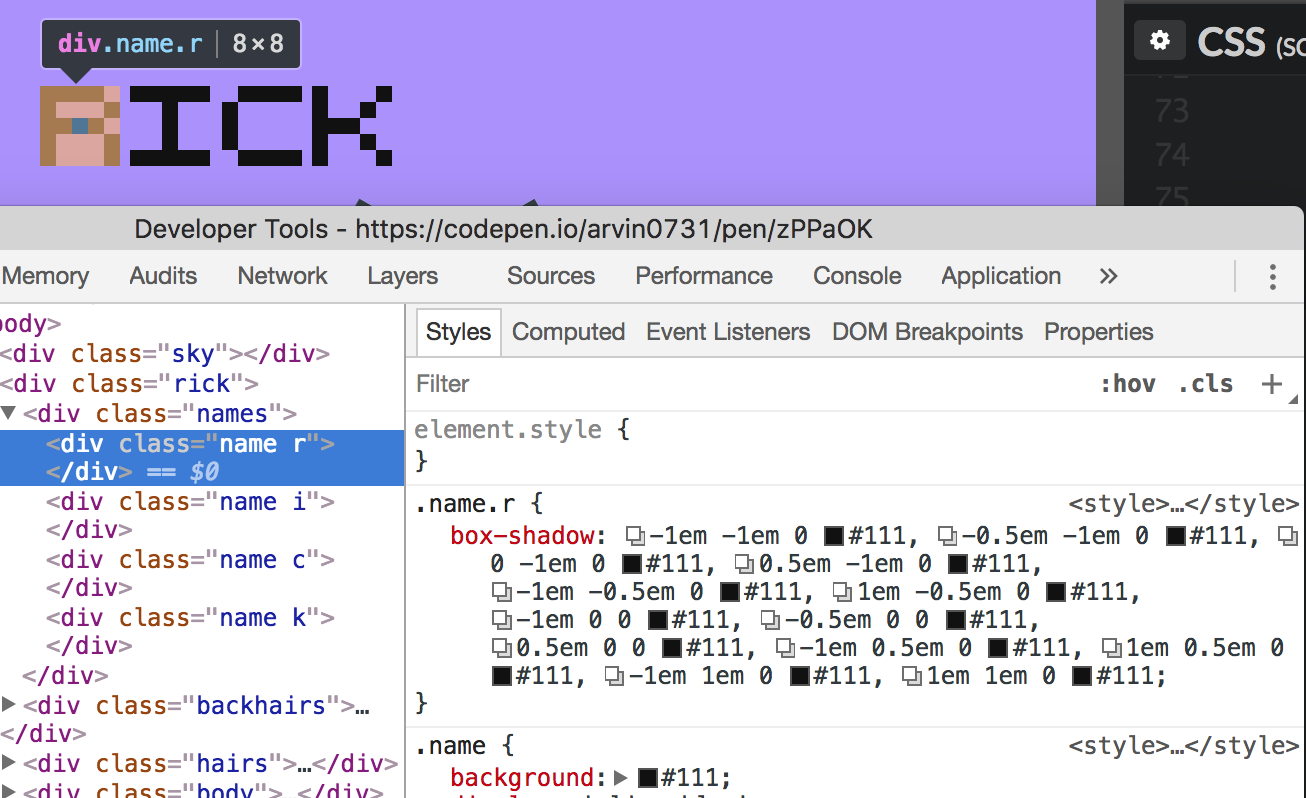Switch to the Sources panel tab
1306x798 pixels.
(551, 276)
